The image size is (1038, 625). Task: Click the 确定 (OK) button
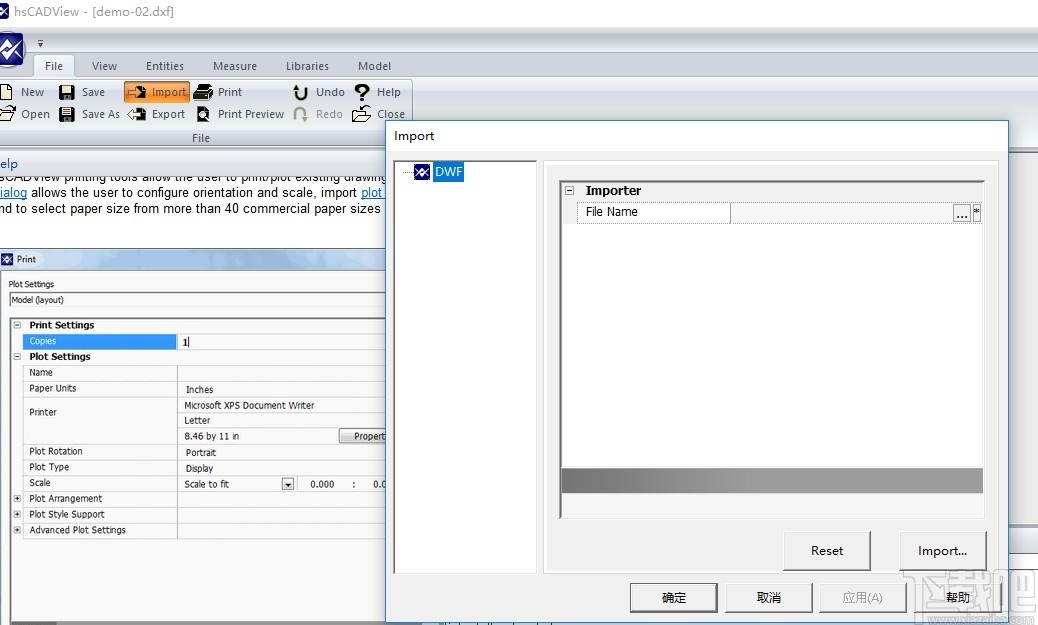[674, 598]
